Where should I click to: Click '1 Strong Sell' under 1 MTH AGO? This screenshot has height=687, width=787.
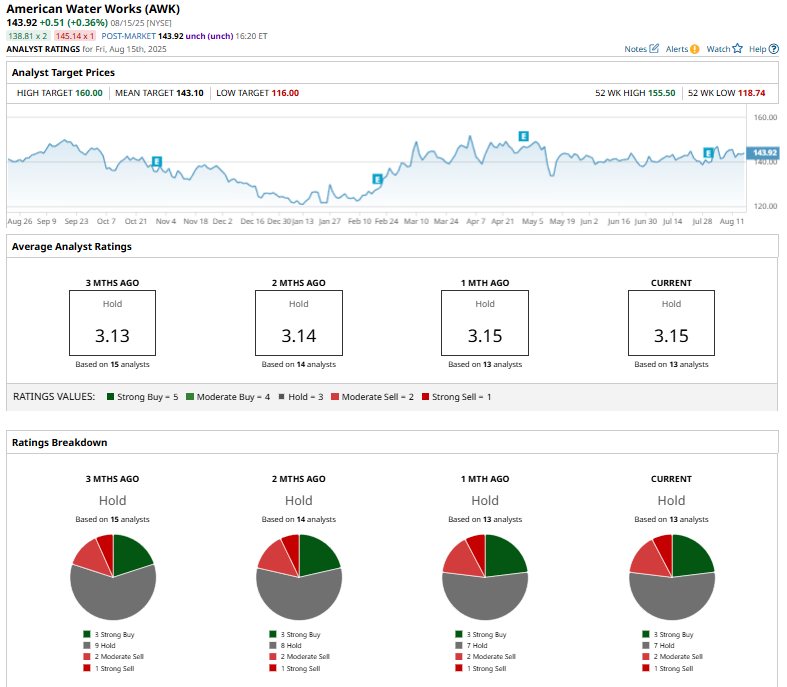[481, 668]
